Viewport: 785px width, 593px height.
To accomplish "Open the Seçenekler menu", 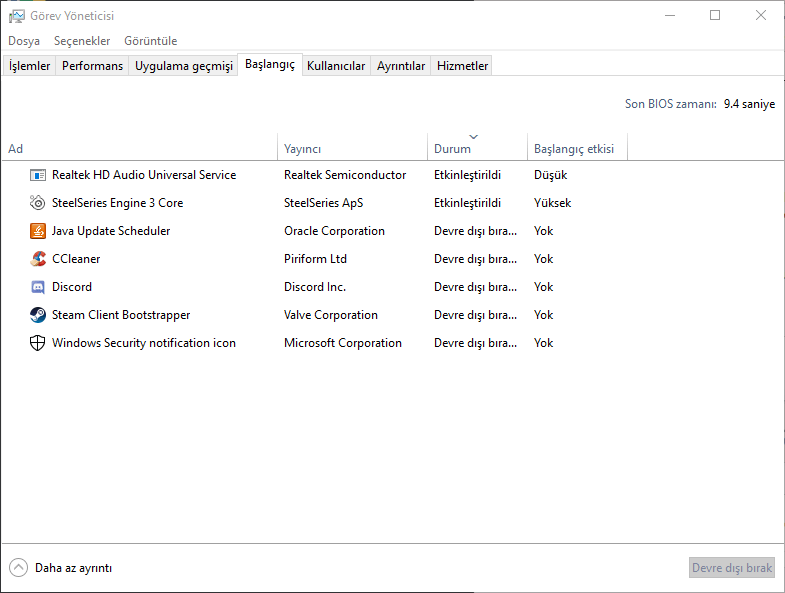I will click(82, 41).
